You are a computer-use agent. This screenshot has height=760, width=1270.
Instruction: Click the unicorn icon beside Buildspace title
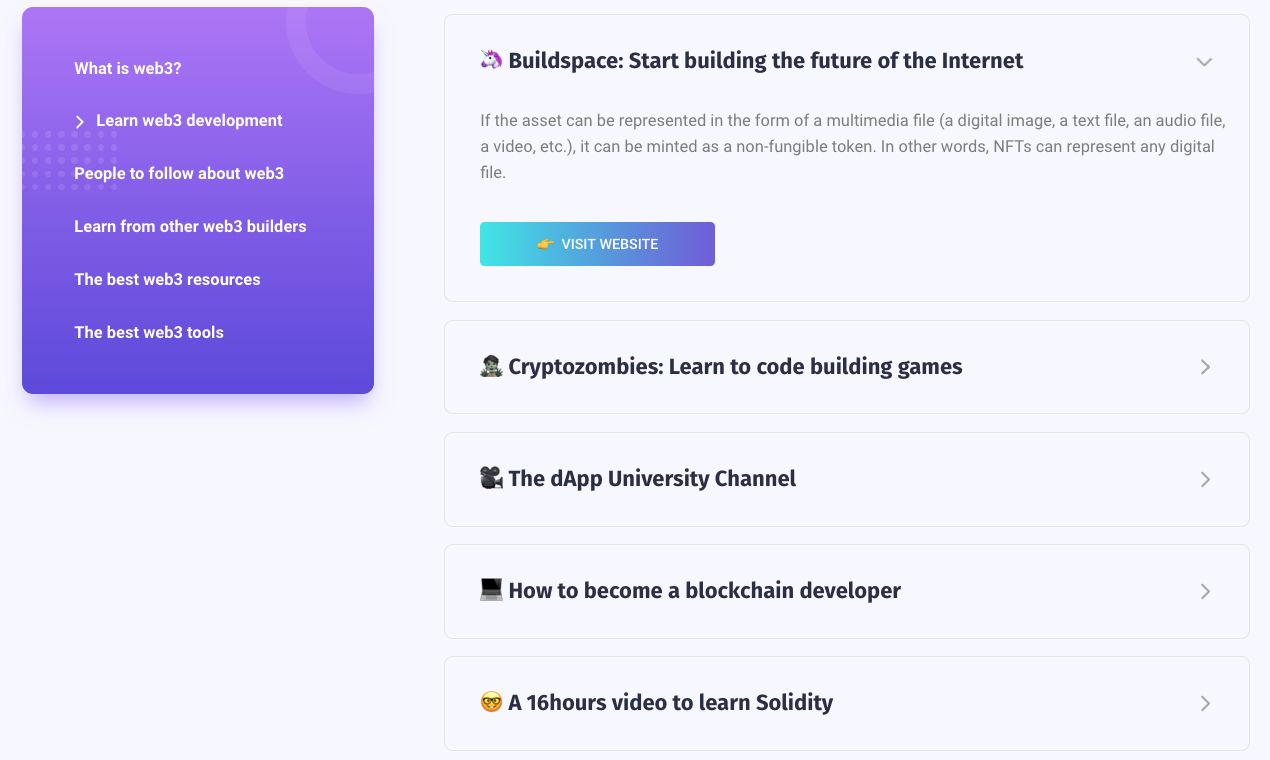click(x=489, y=60)
